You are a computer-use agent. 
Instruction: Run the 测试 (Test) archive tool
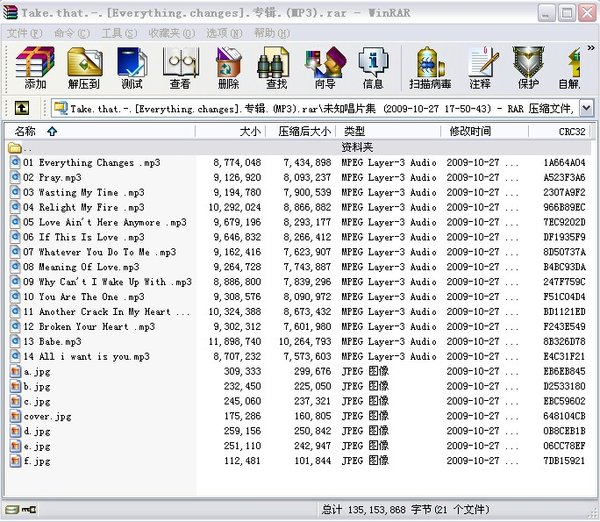[132, 68]
